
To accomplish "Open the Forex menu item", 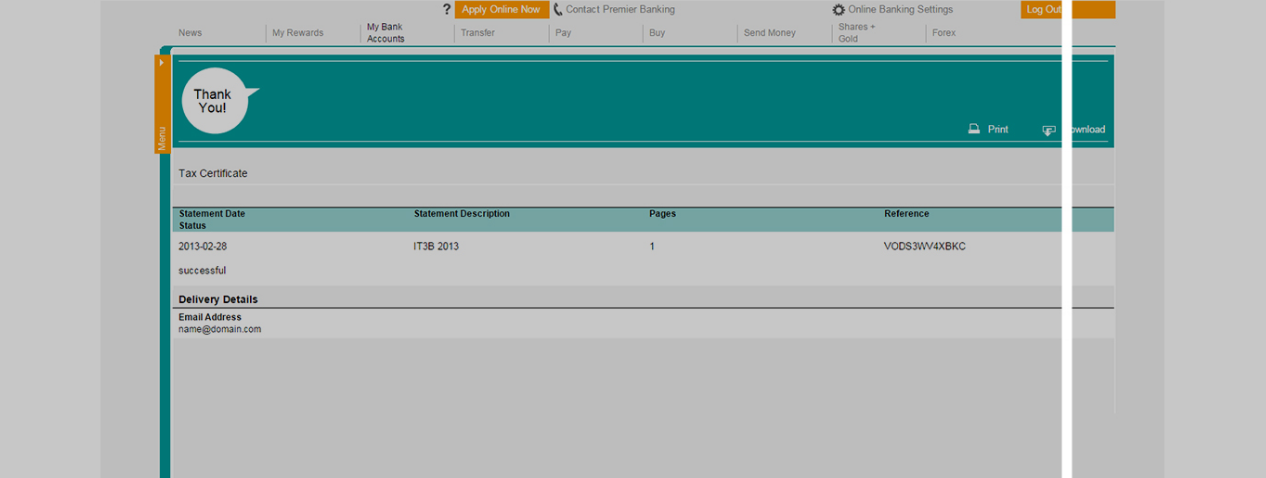I will [x=944, y=33].
